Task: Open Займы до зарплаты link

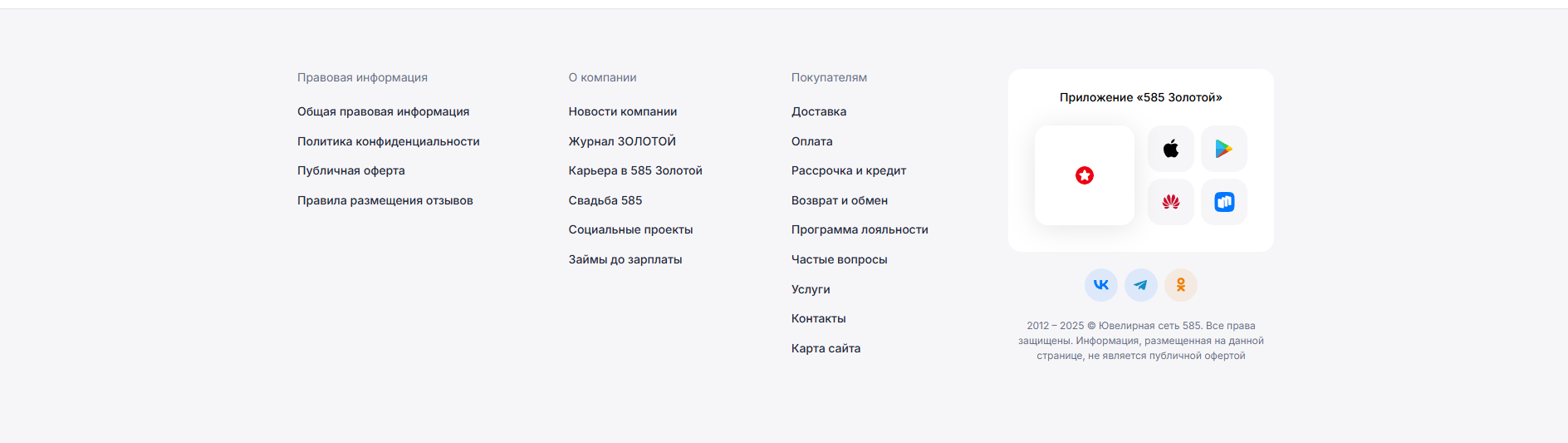Action: point(625,259)
